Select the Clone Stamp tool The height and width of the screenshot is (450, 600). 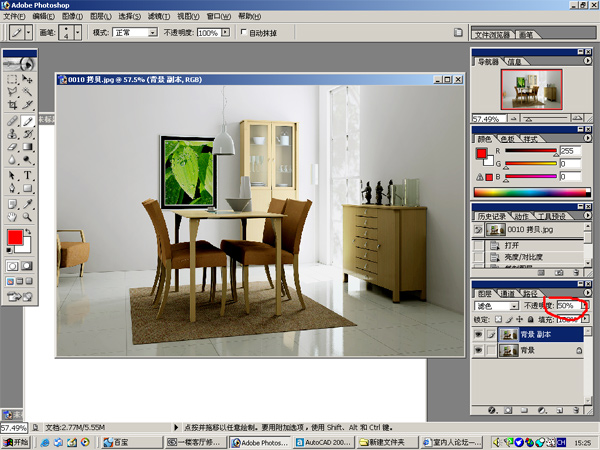click(12, 134)
